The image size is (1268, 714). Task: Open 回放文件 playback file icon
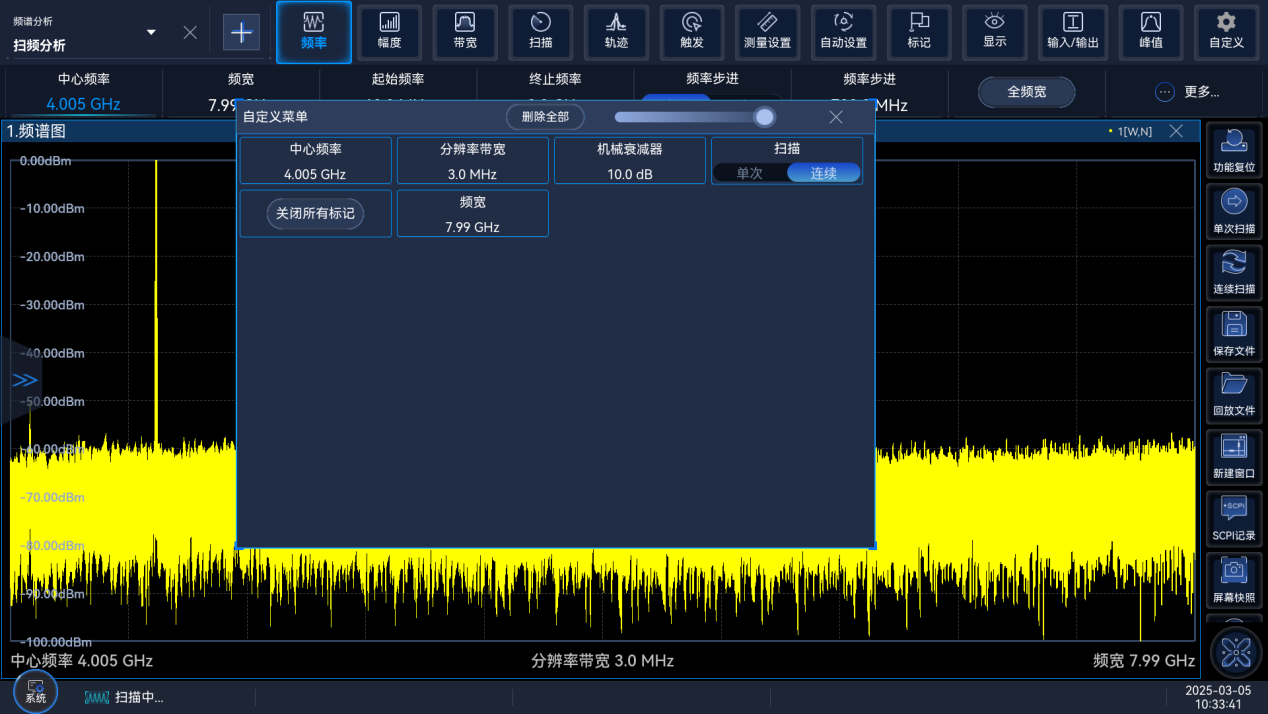pyautogui.click(x=1234, y=396)
